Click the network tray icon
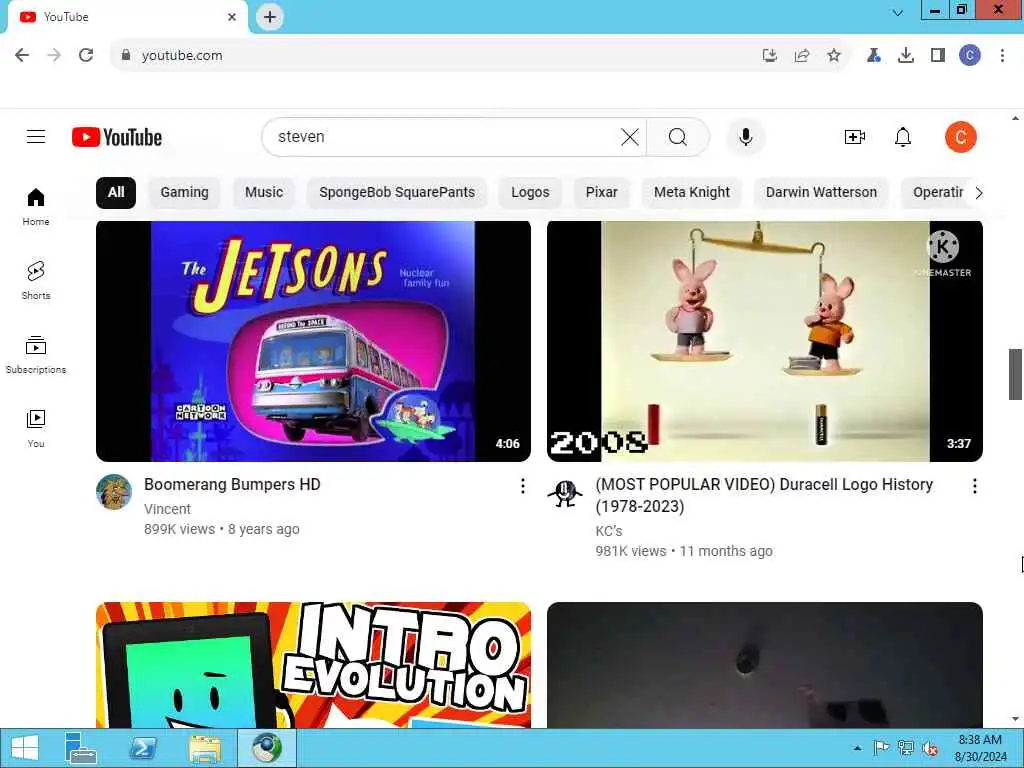 [906, 748]
